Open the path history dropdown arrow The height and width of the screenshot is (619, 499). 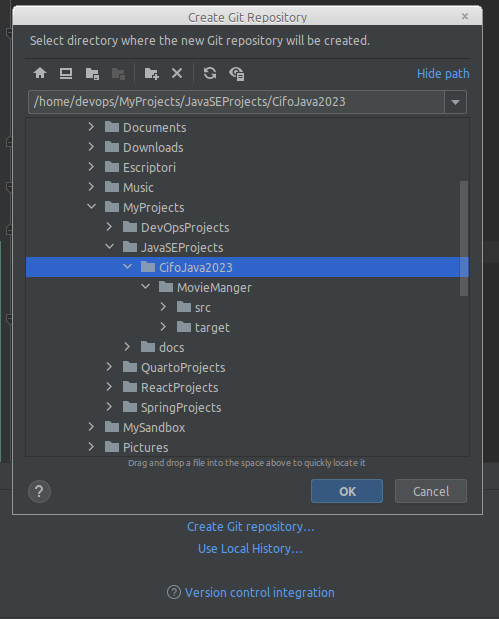[x=455, y=102]
